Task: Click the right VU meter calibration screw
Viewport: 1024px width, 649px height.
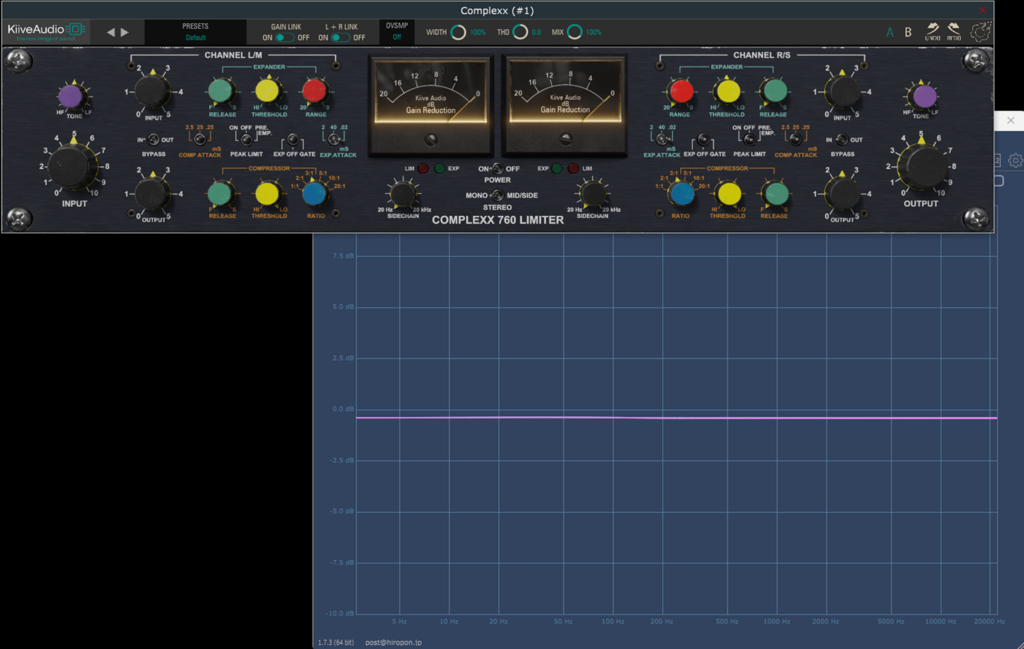Action: pos(566,138)
